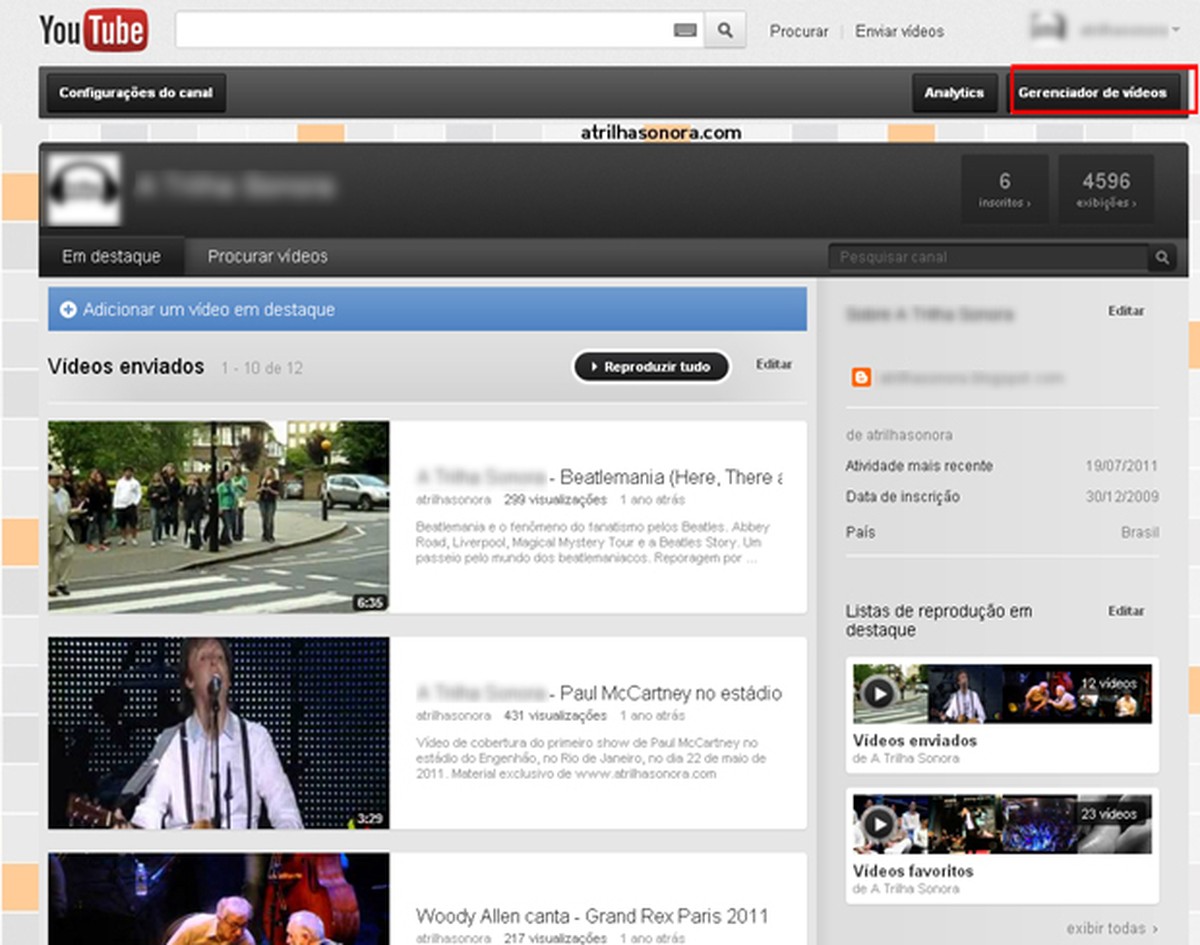1200x945 pixels.
Task: Click the 299 visualizações text
Action: pyautogui.click(x=555, y=499)
